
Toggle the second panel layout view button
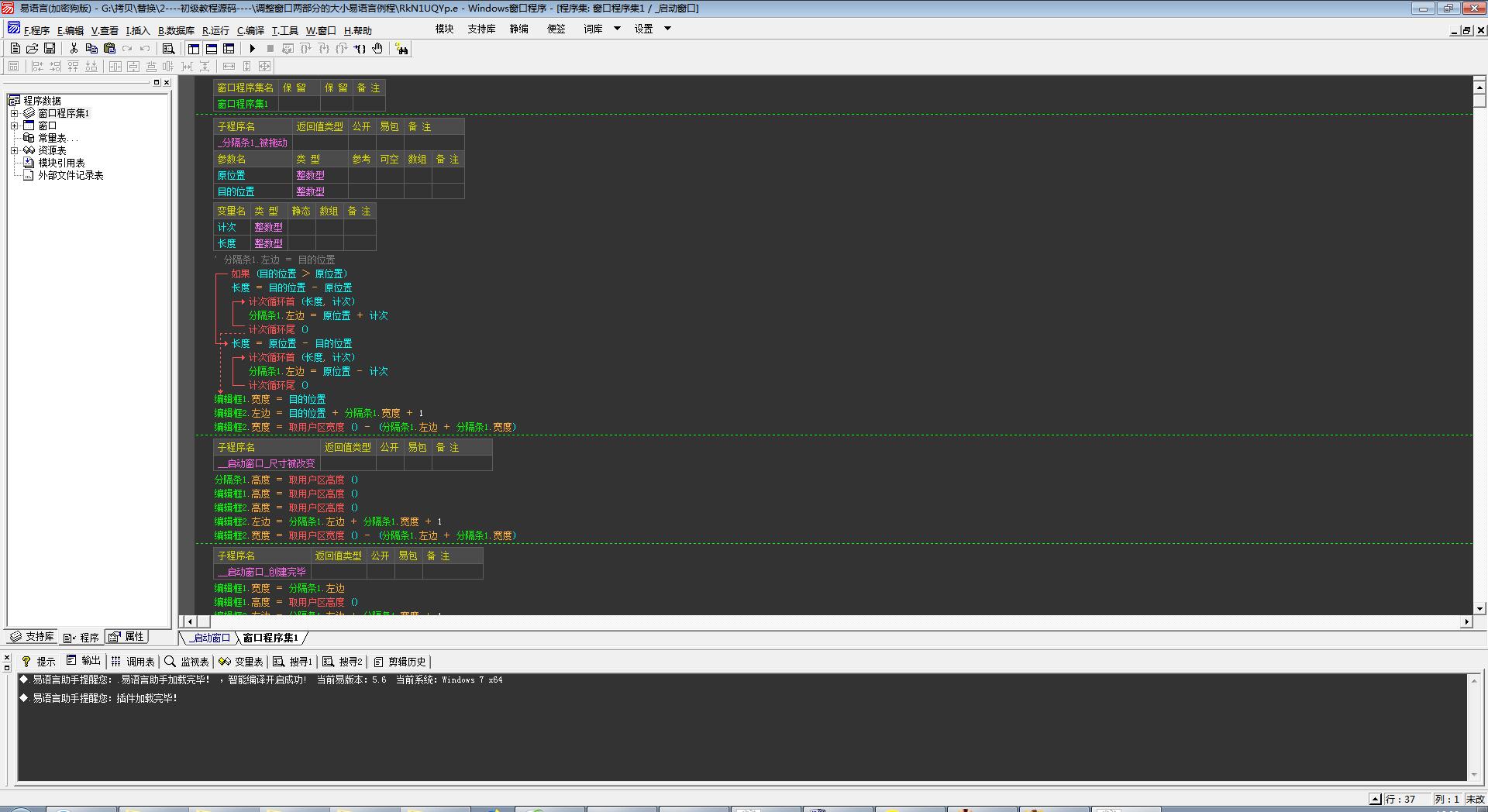tap(211, 48)
